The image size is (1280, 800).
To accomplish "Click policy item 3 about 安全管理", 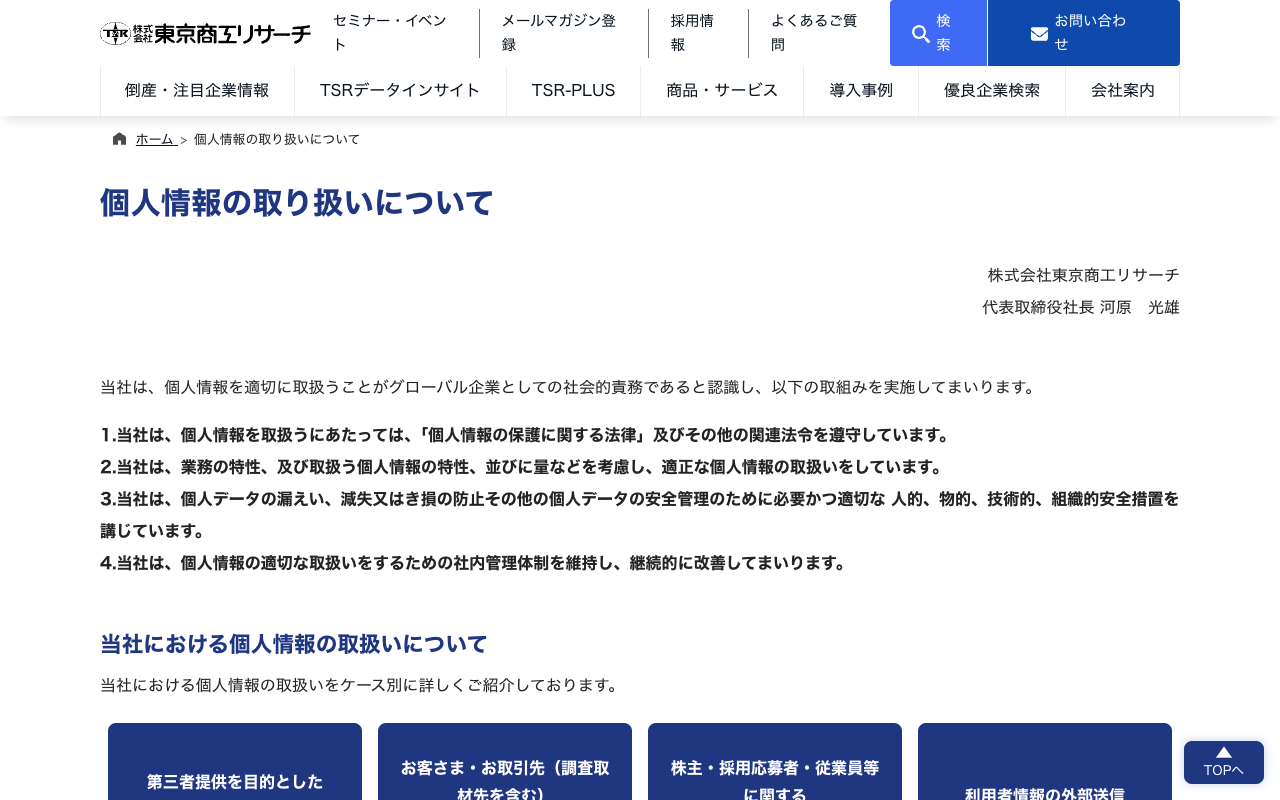I will click(640, 515).
